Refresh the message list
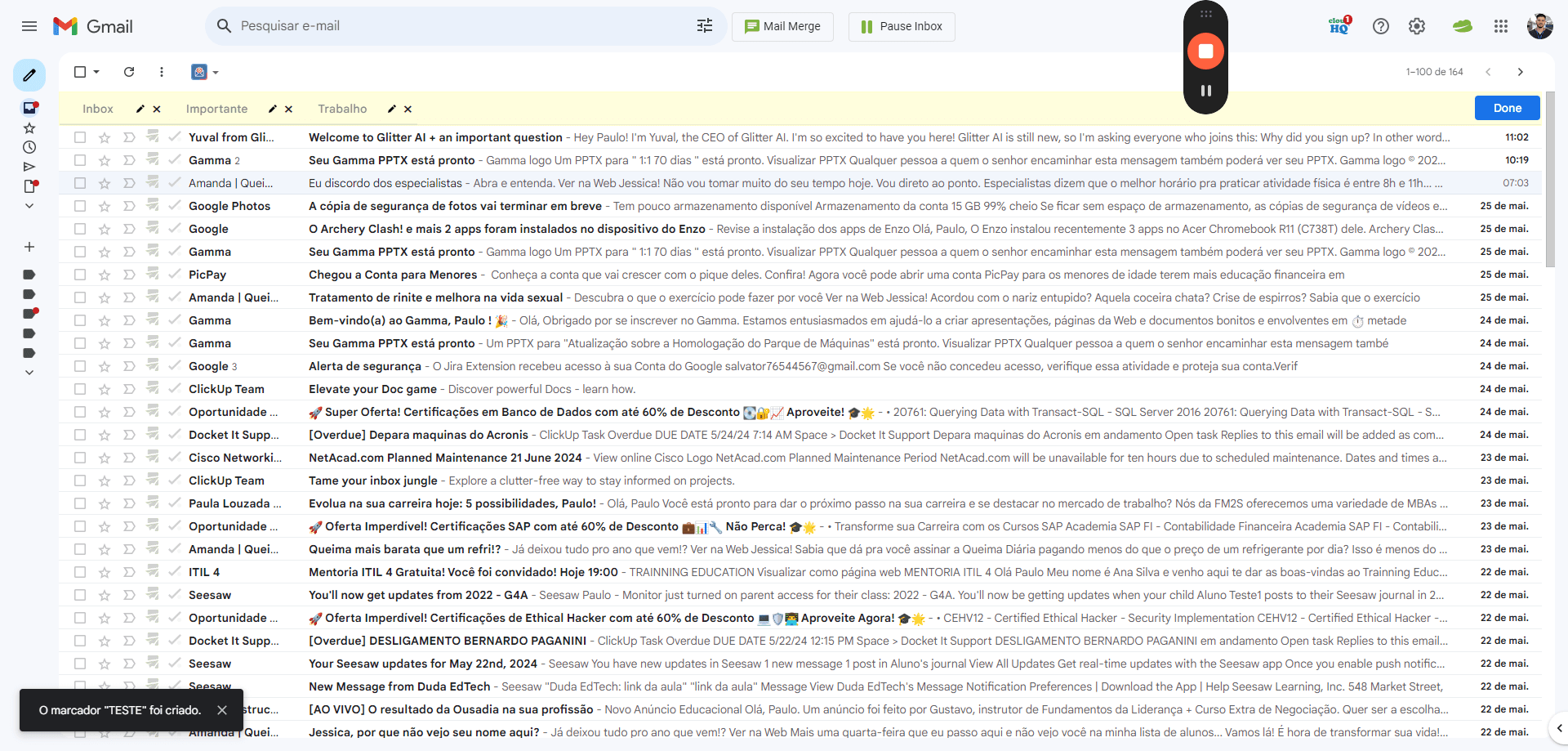This screenshot has height=751, width=1568. coord(129,72)
